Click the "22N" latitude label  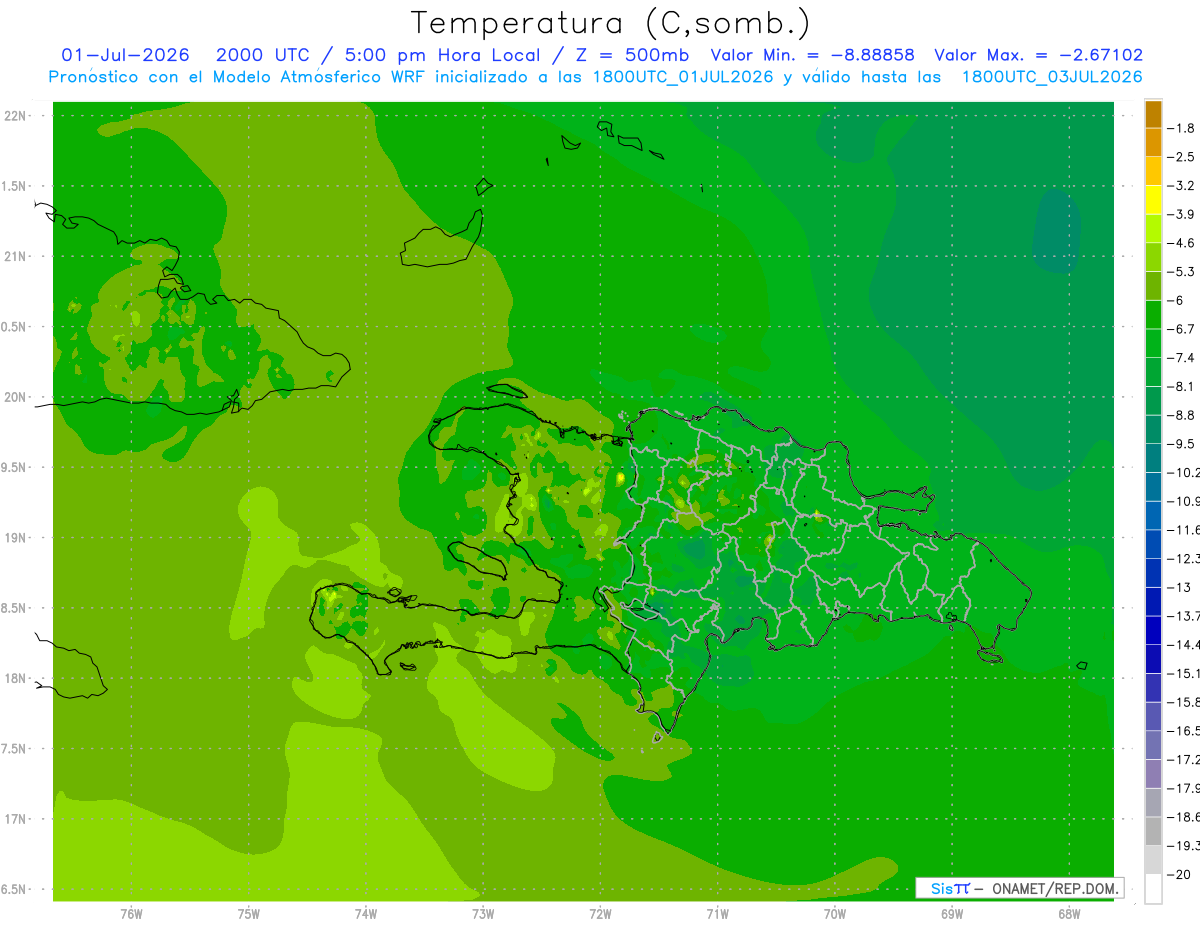click(15, 116)
